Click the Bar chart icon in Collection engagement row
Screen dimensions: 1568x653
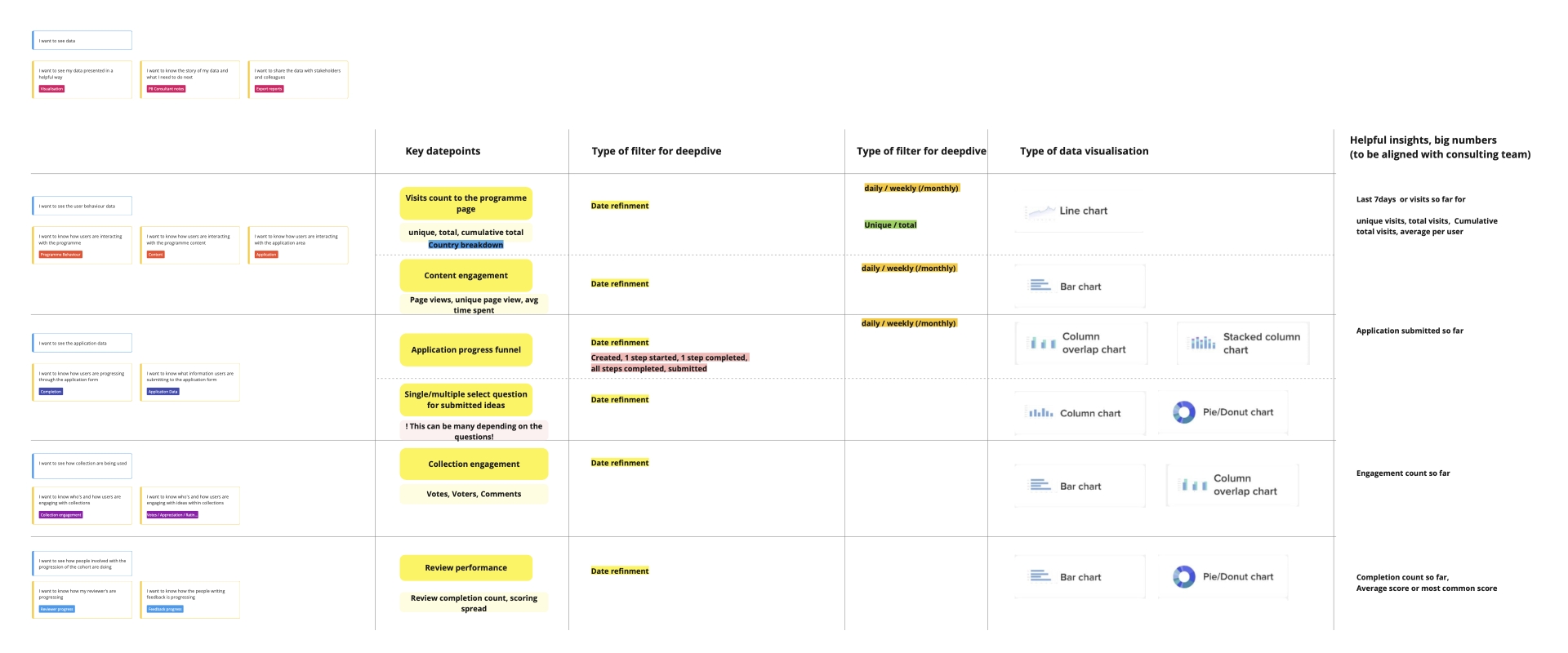[1040, 486]
